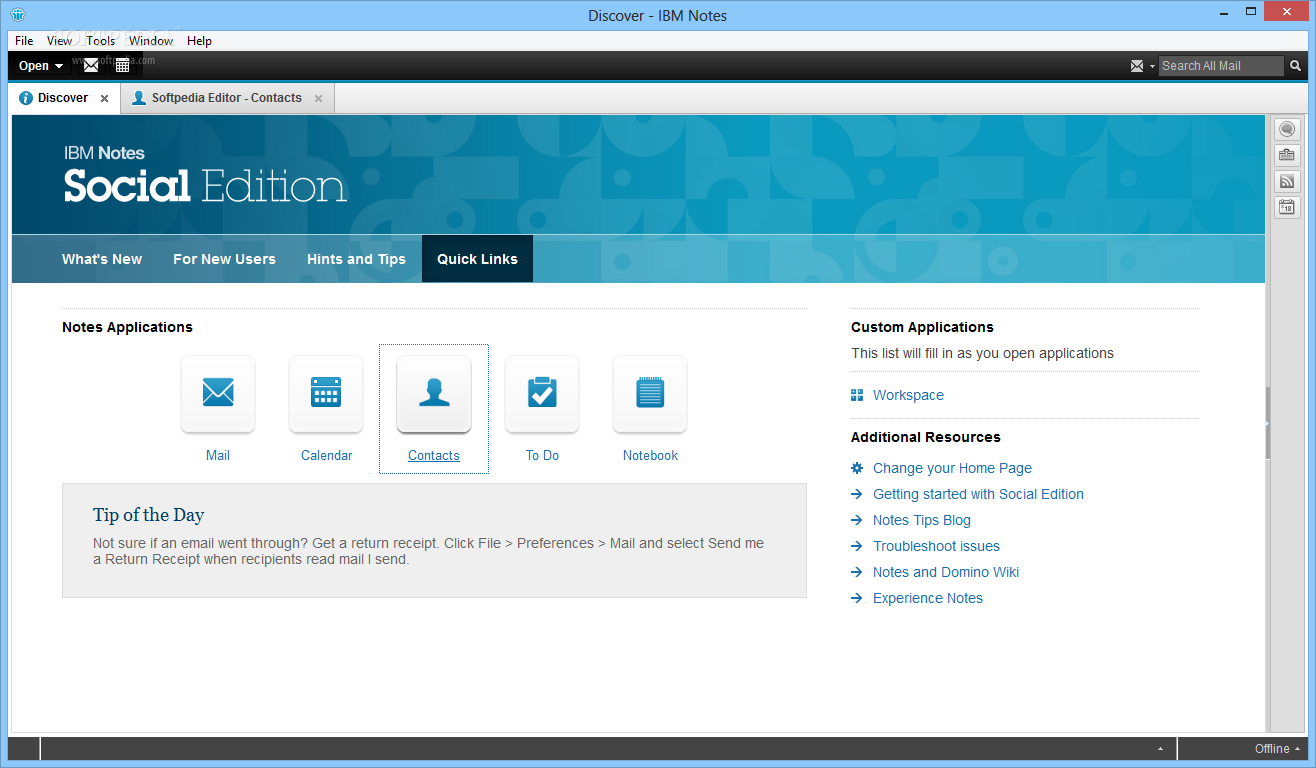Switch to the Discover tab
Screen dimensions: 1316x768
click(63, 98)
